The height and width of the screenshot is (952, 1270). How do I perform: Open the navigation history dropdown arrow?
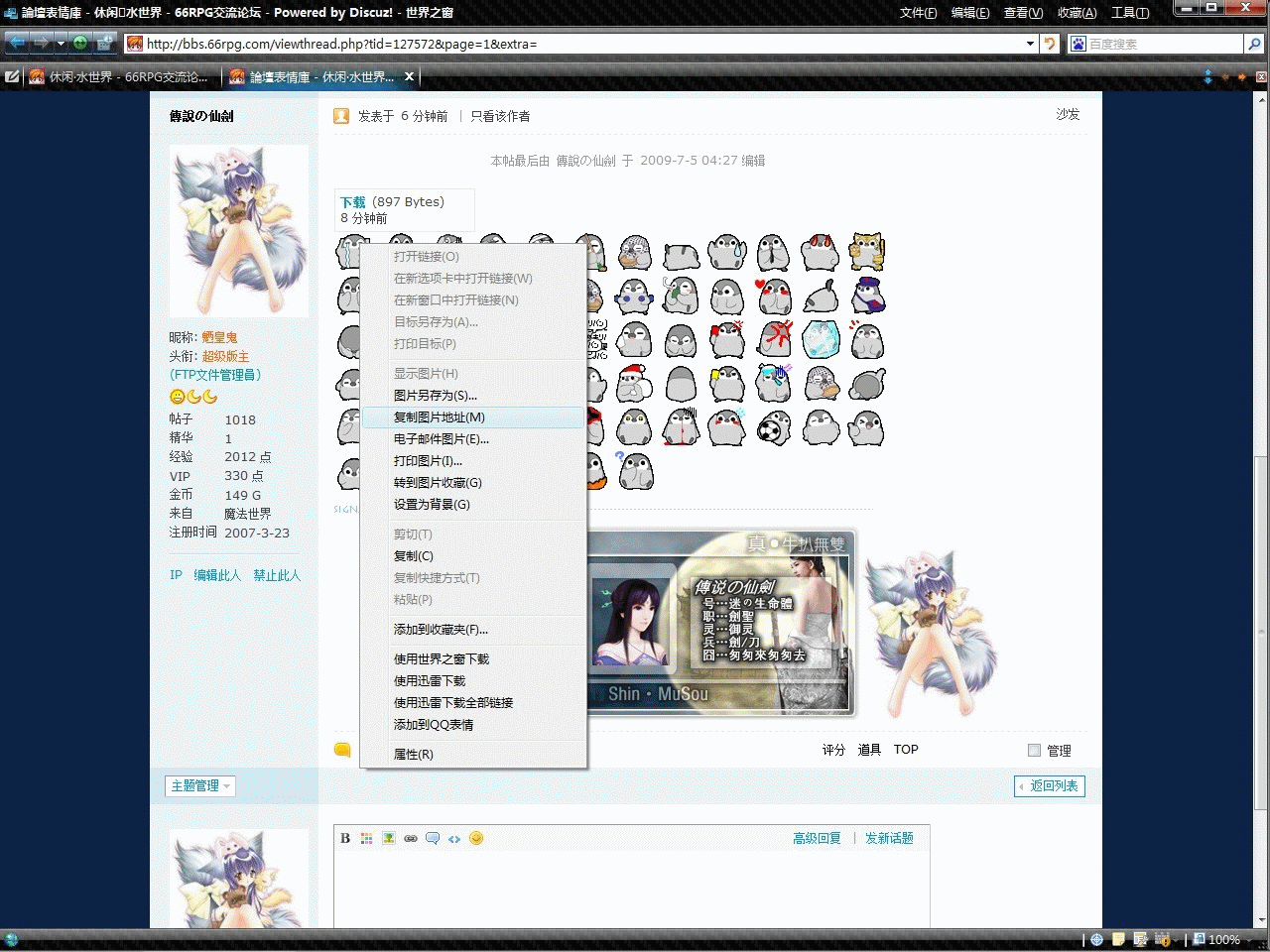61,43
